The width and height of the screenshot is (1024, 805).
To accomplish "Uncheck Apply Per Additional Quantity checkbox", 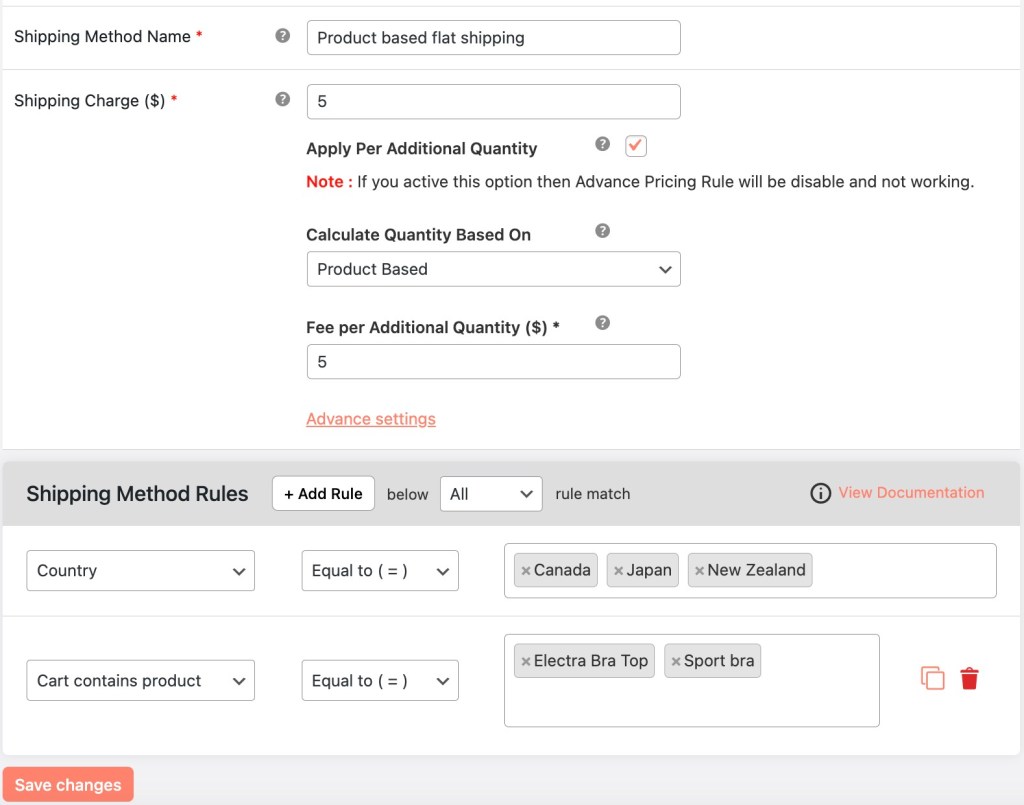I will (x=636, y=146).
